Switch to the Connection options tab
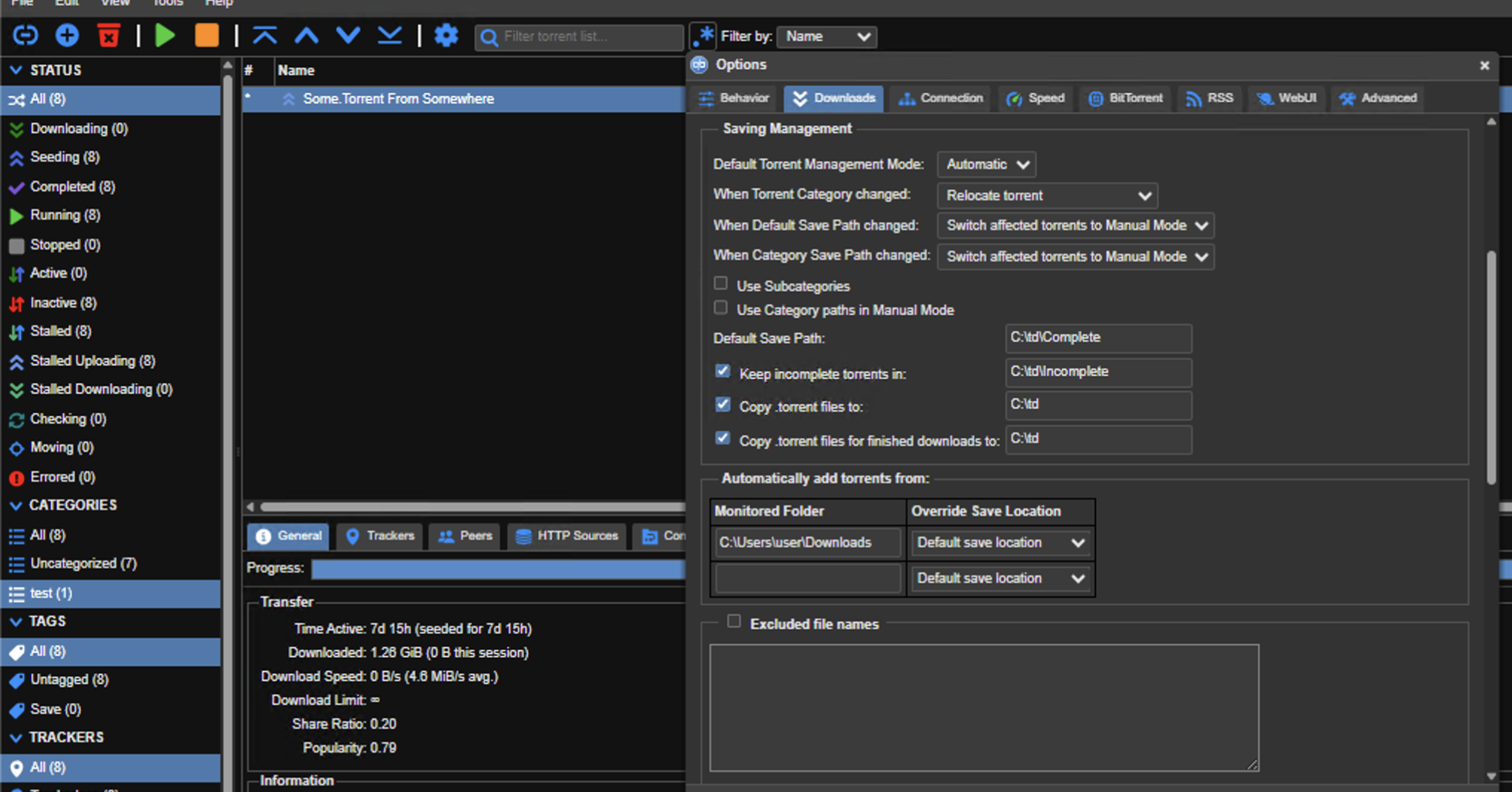 click(941, 98)
